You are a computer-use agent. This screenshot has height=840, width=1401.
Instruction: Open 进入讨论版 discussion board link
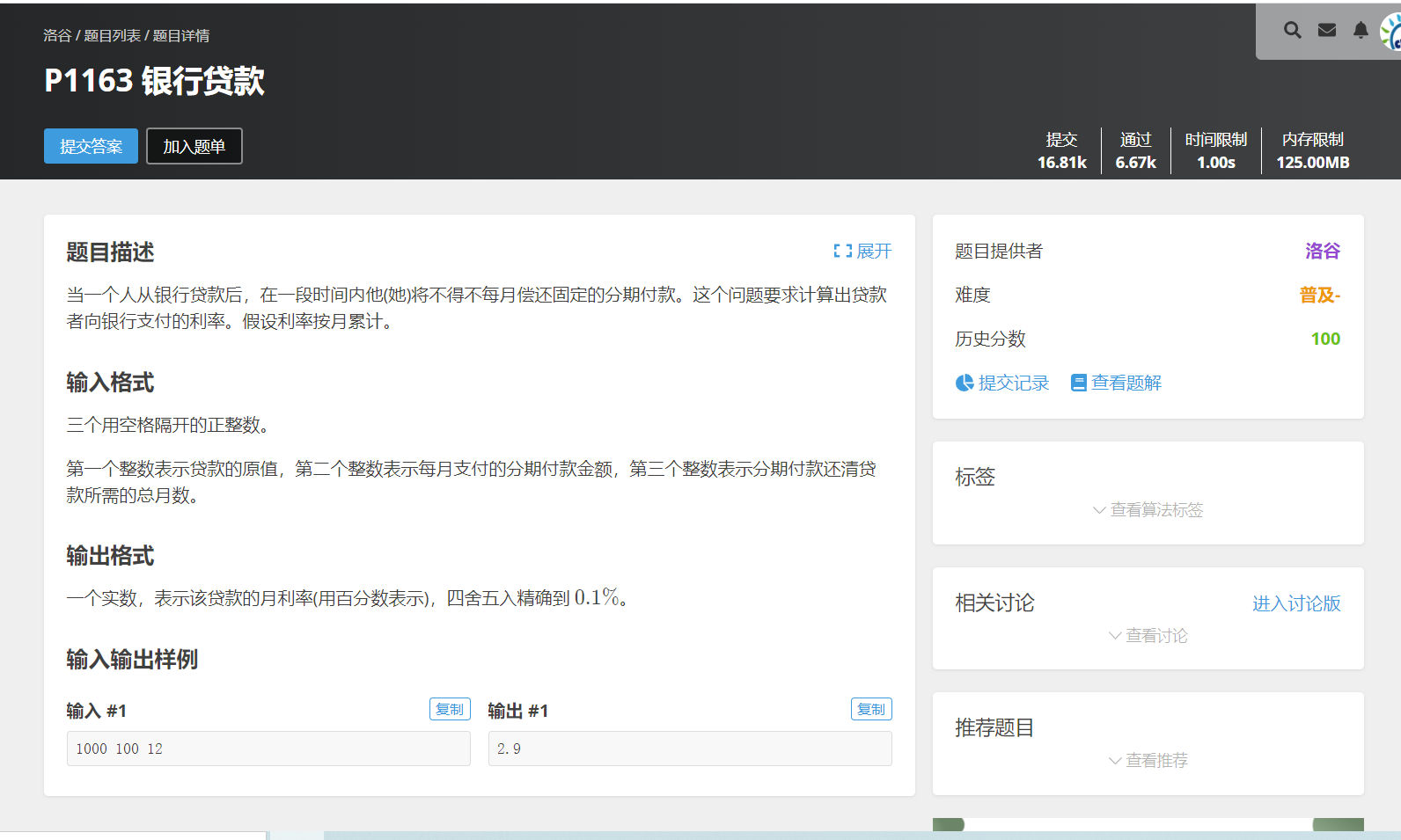[x=1296, y=603]
